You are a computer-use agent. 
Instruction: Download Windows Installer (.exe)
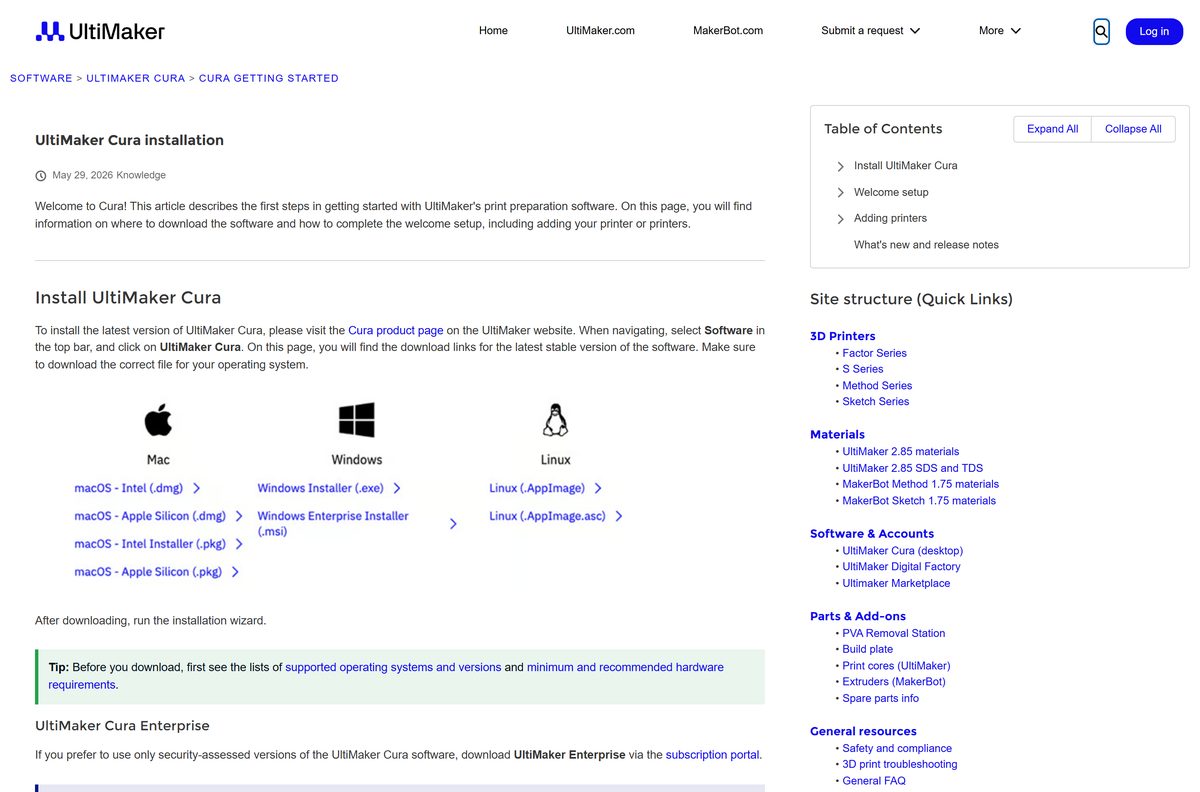(320, 488)
